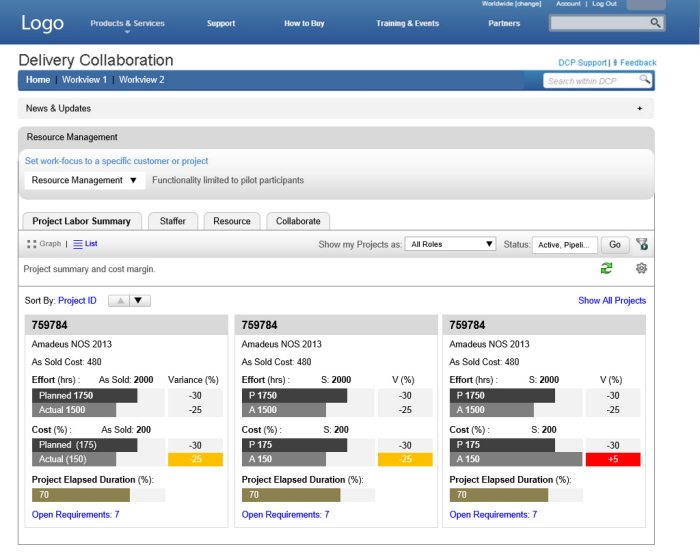Open the All Roles dropdown
Screen dimensions: 700x560
pyautogui.click(x=450, y=244)
